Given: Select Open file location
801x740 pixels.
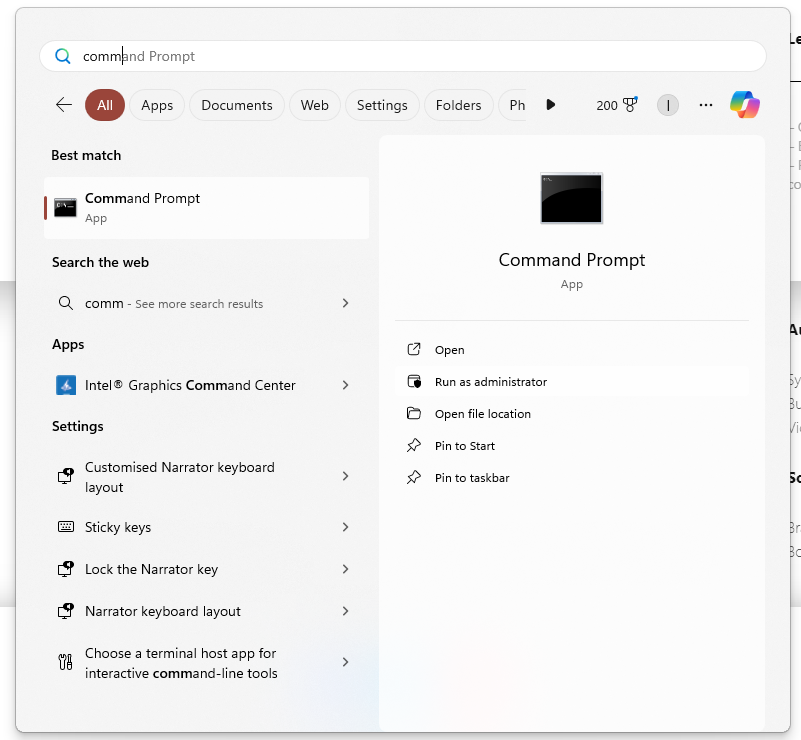Looking at the screenshot, I should click(x=482, y=414).
